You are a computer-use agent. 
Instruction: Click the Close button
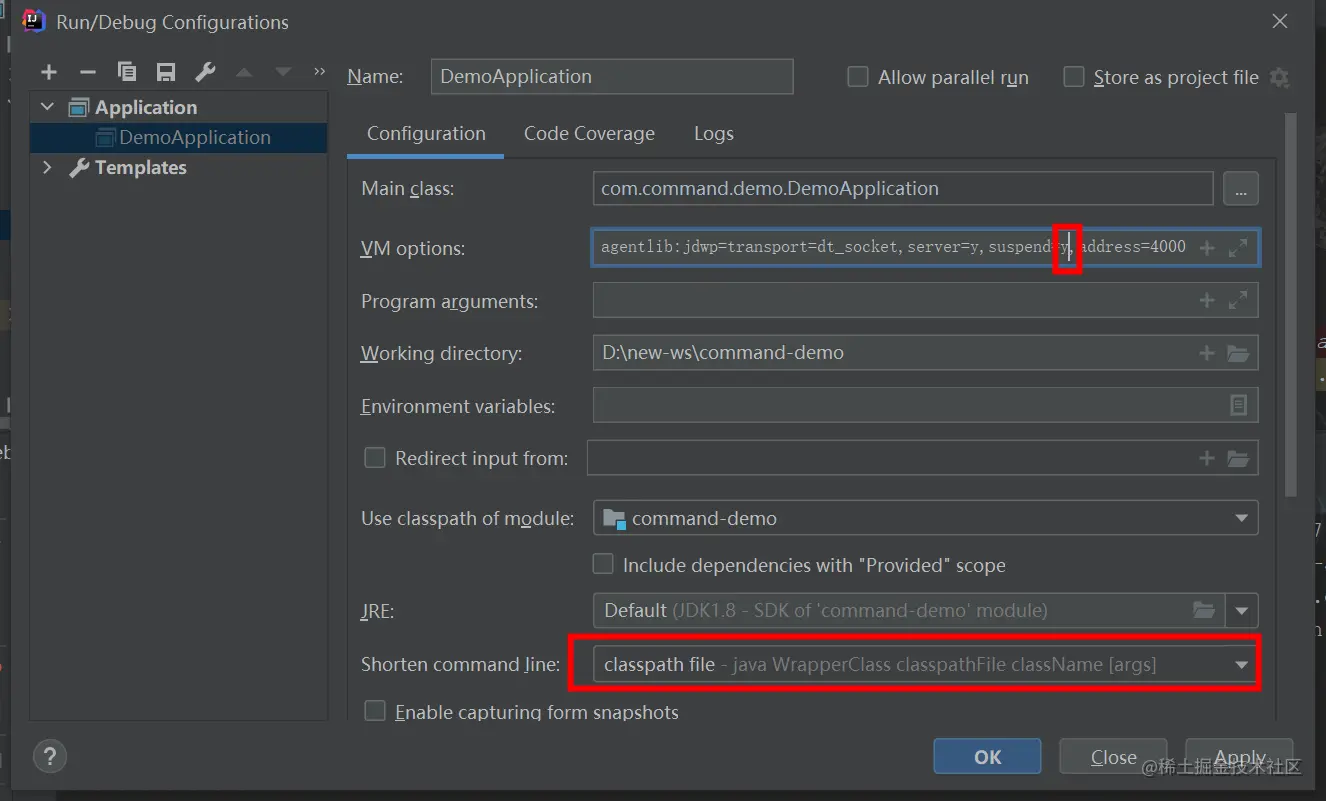(1113, 756)
